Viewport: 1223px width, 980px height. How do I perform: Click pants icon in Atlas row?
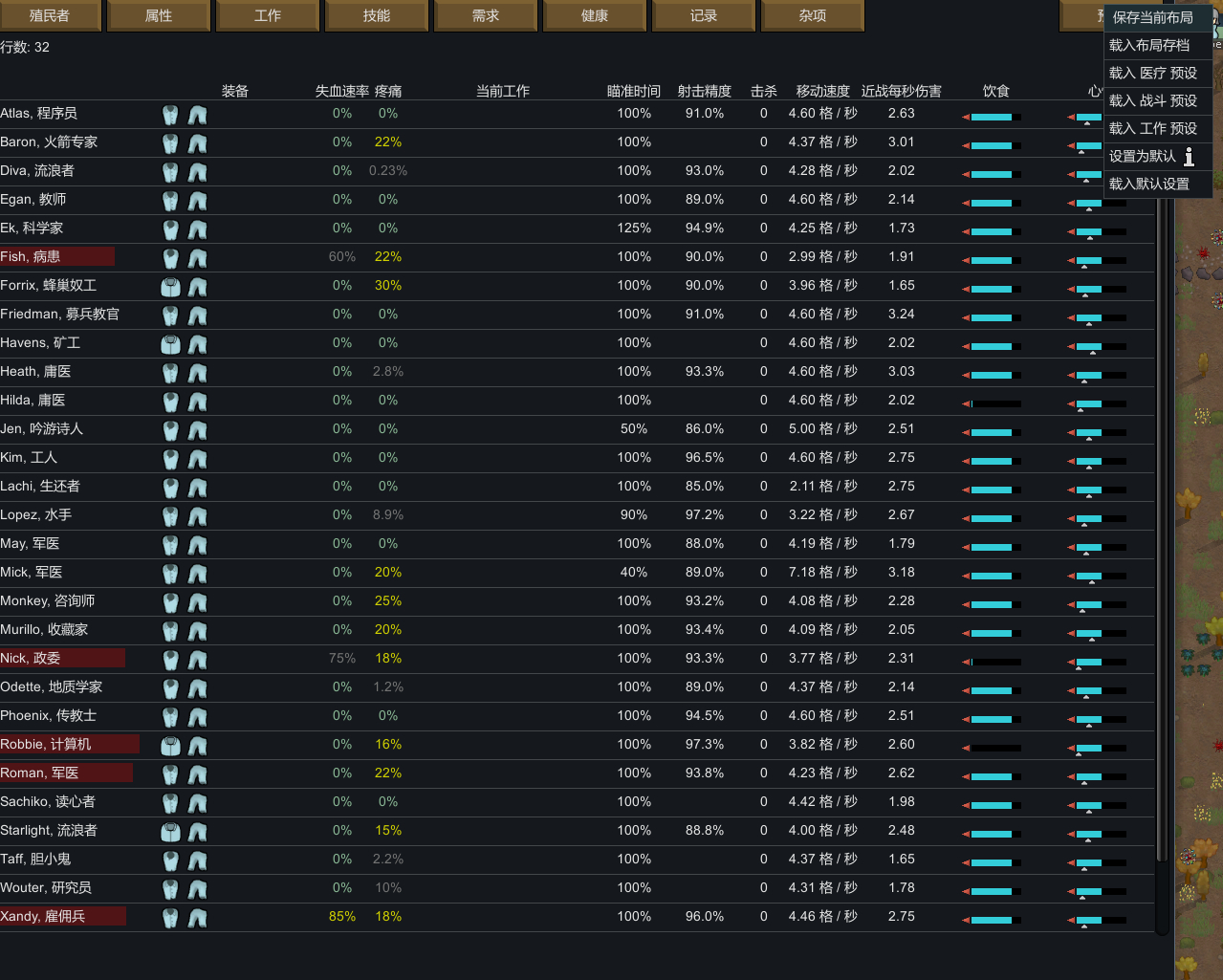[198, 115]
